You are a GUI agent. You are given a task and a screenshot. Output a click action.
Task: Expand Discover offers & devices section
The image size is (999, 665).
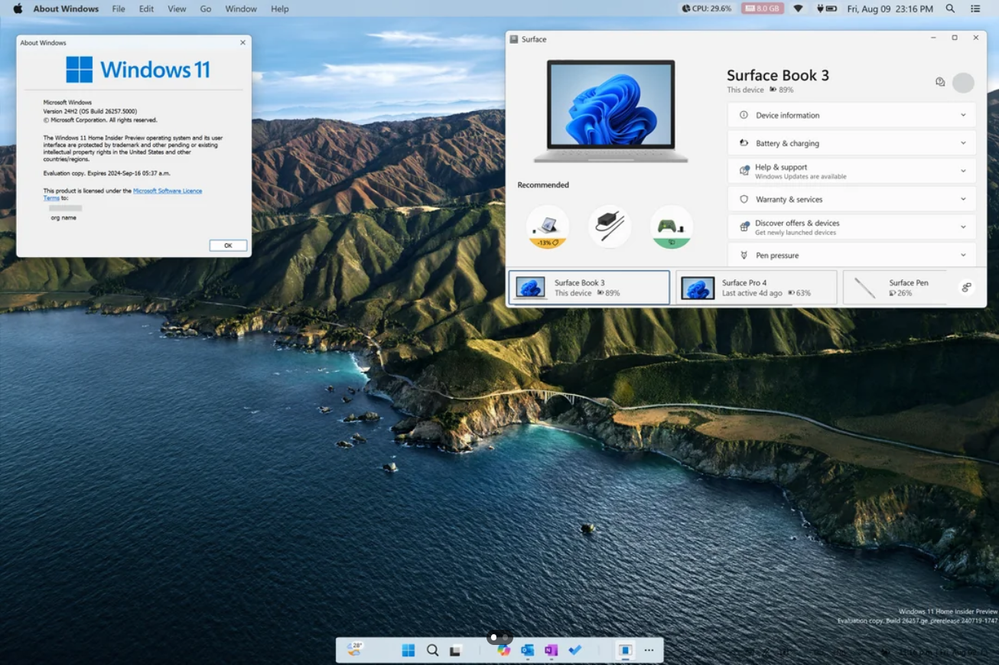tap(851, 227)
